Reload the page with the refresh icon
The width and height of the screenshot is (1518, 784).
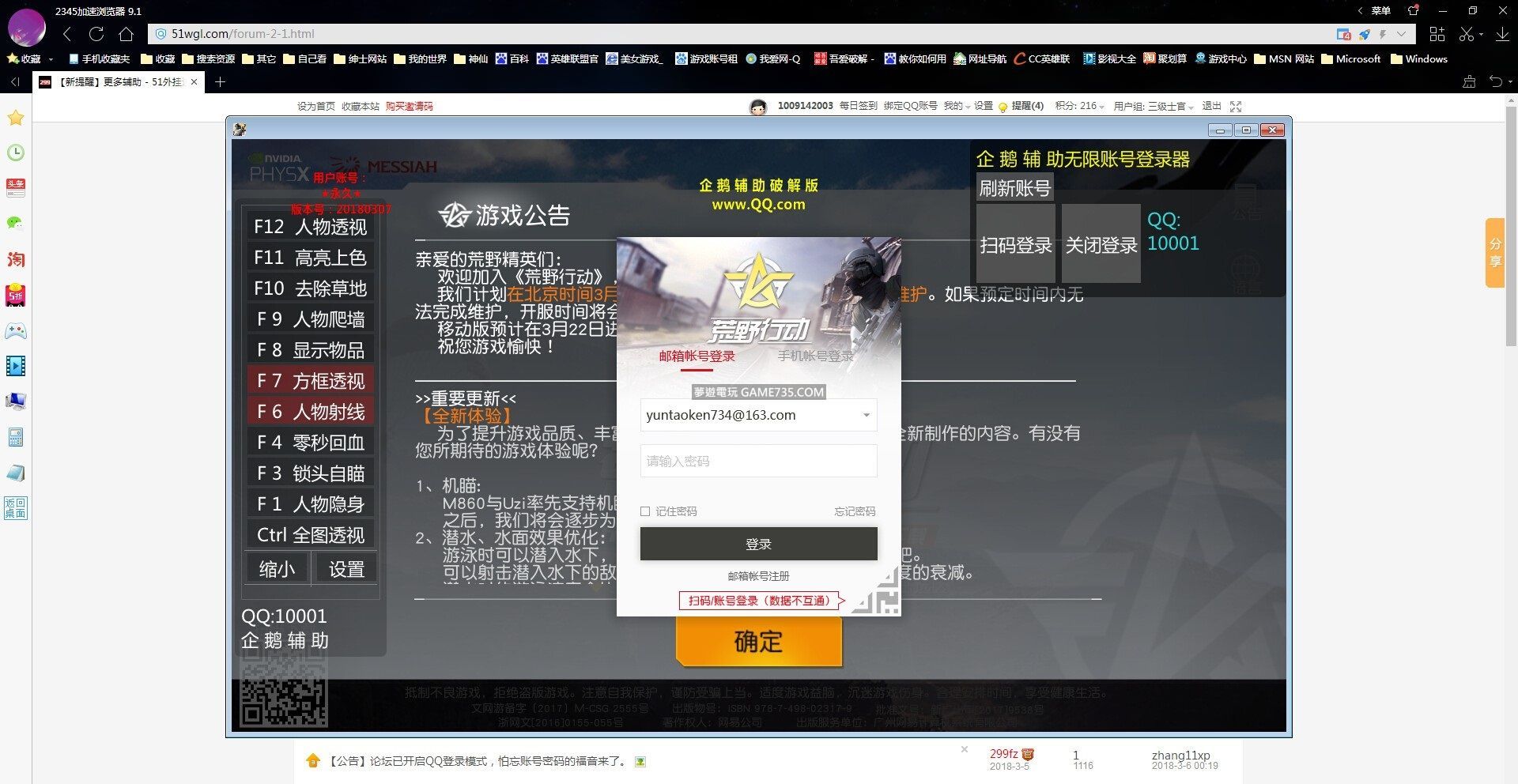[x=96, y=34]
